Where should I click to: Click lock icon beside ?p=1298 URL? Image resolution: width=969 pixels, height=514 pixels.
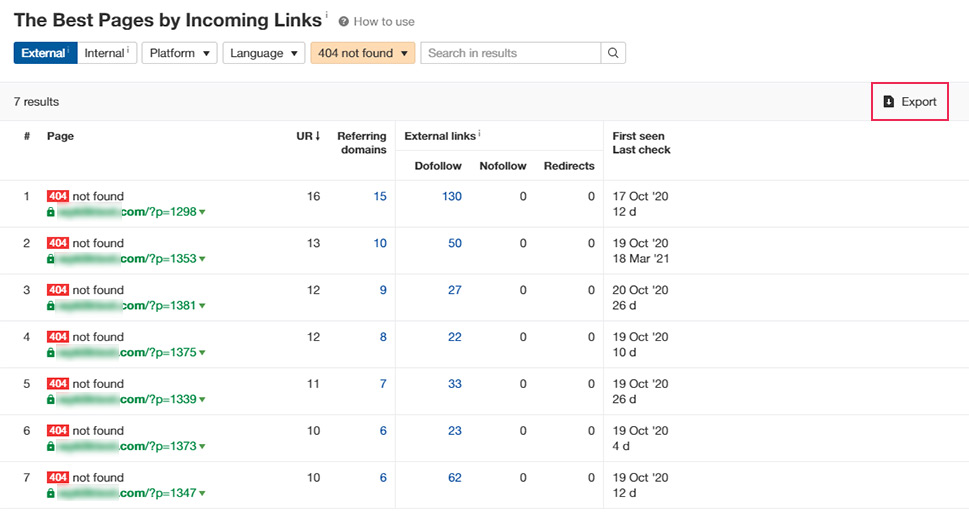pos(51,212)
